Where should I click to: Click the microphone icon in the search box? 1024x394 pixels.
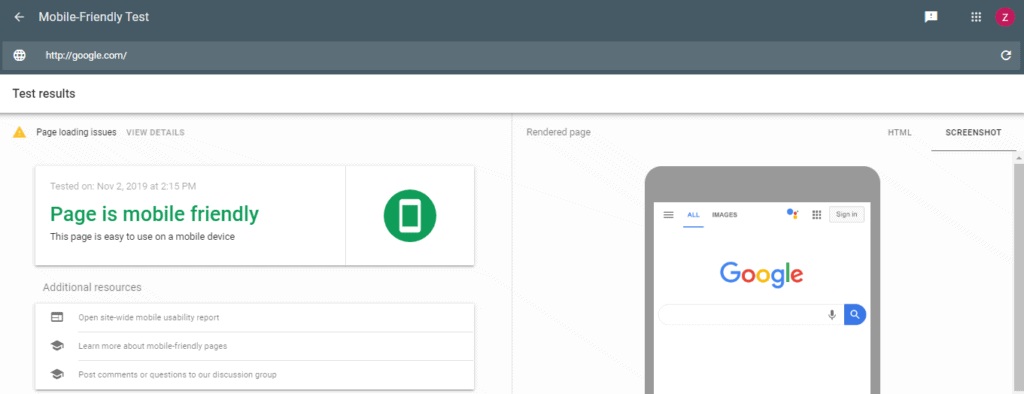(832, 315)
